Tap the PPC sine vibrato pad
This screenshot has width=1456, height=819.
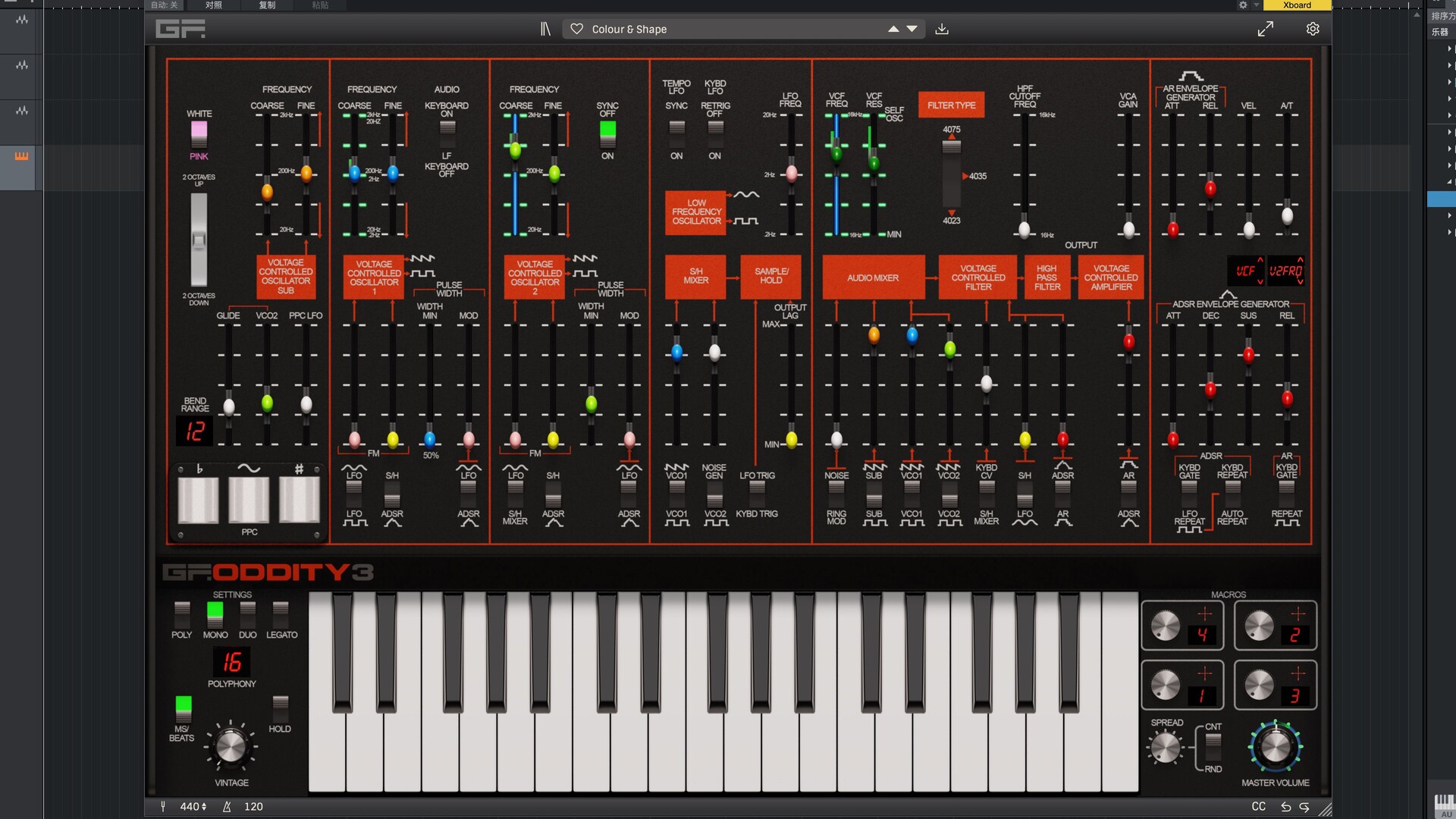pos(249,500)
